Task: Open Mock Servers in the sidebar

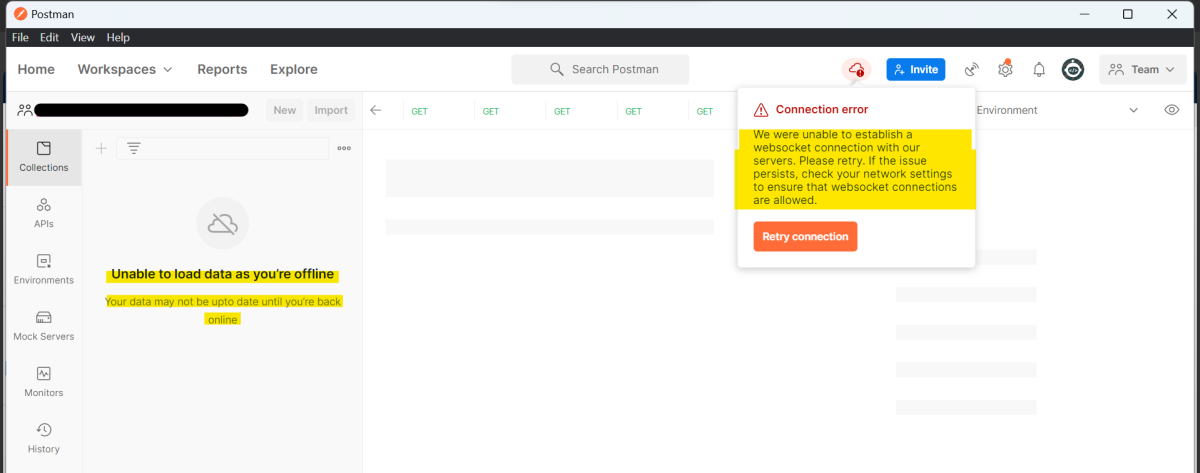Action: click(44, 326)
